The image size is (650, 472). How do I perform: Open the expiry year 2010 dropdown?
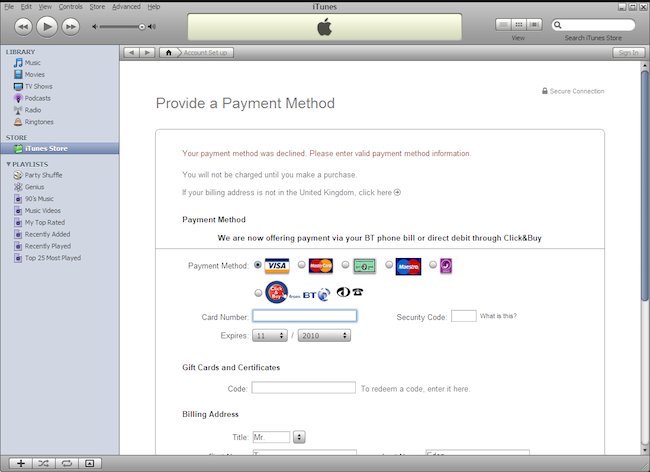click(324, 336)
